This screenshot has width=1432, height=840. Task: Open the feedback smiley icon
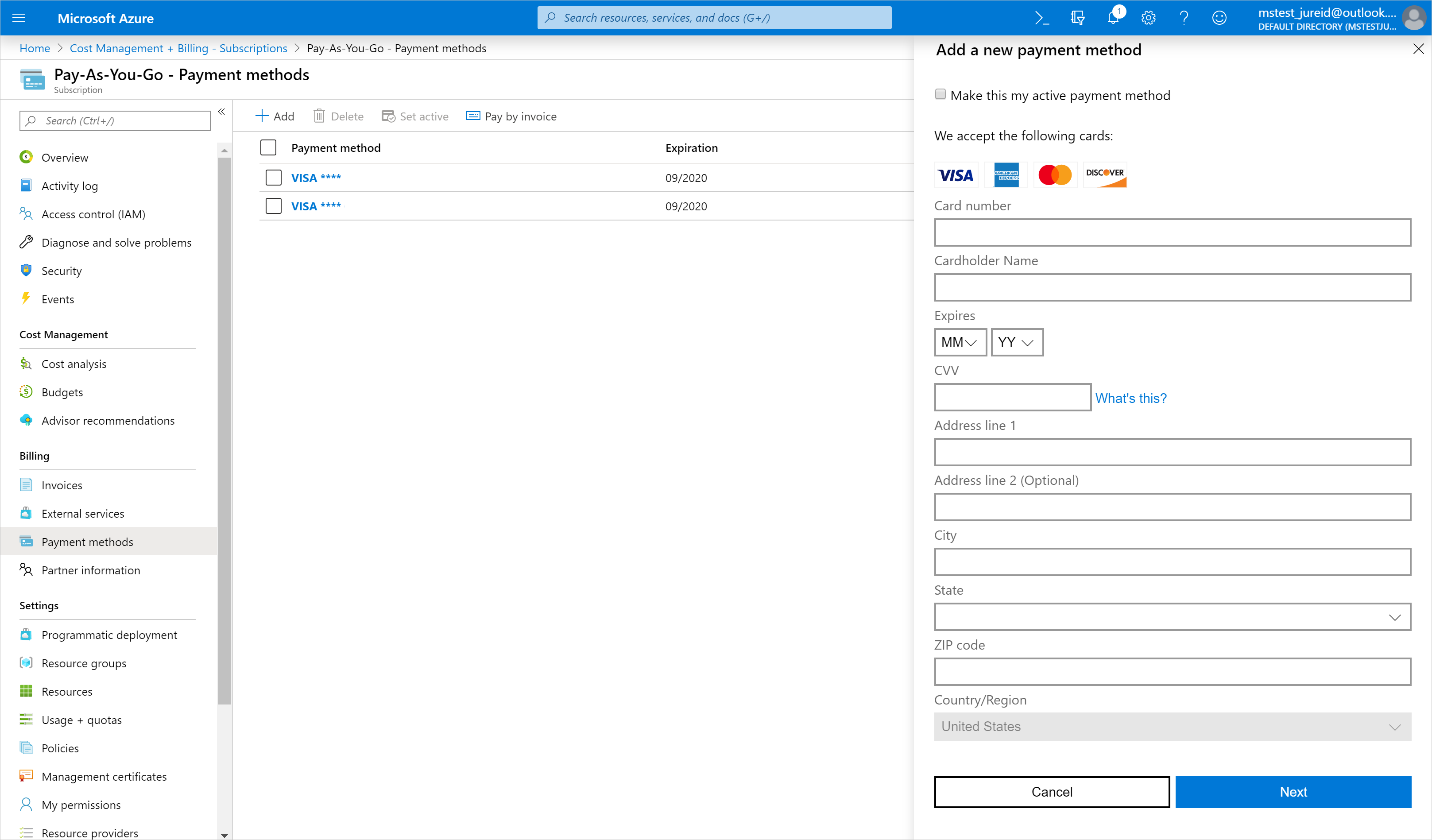[1219, 18]
